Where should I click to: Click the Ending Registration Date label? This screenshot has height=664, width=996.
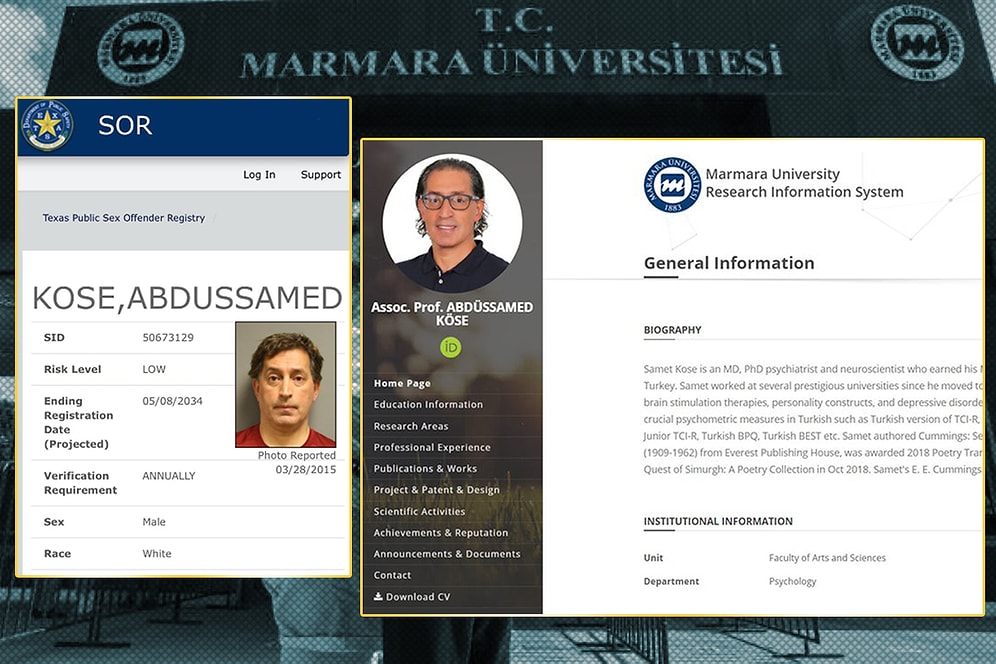tap(78, 422)
